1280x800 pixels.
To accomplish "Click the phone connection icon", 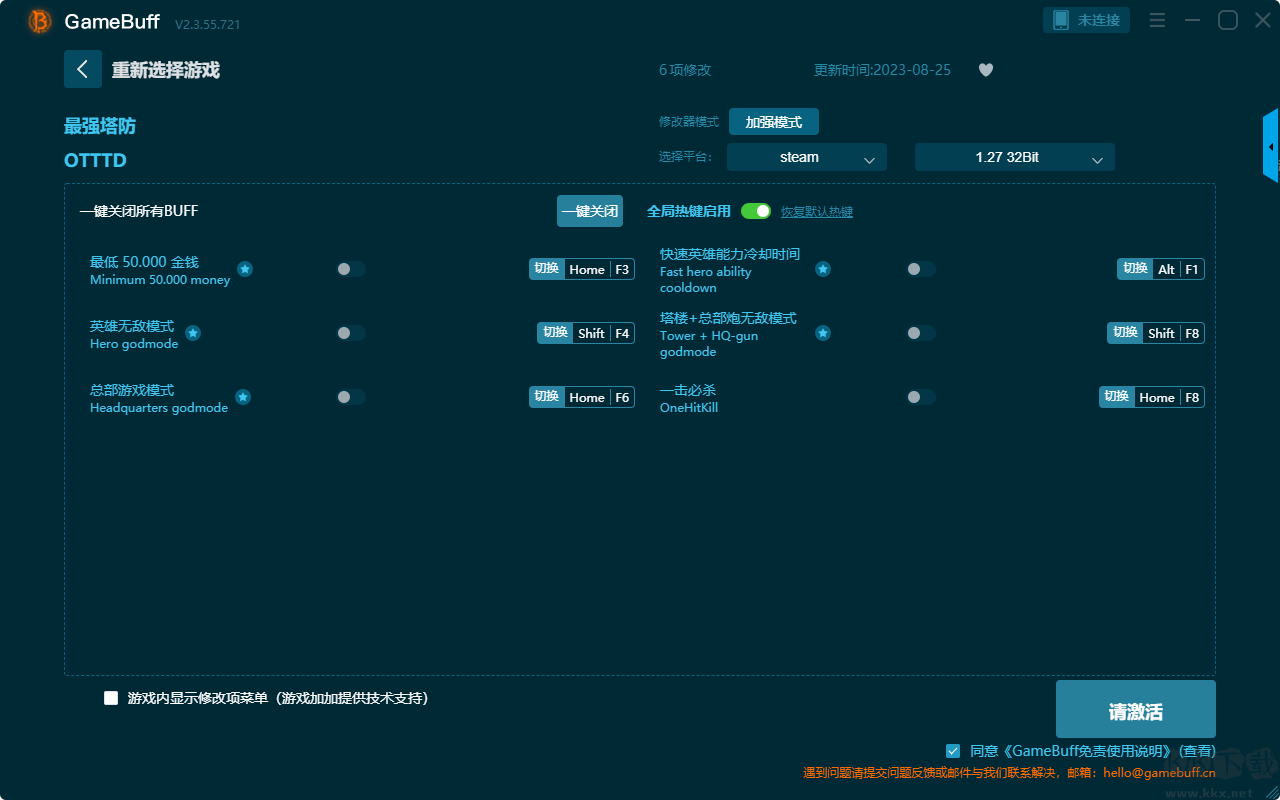I will pos(1061,20).
